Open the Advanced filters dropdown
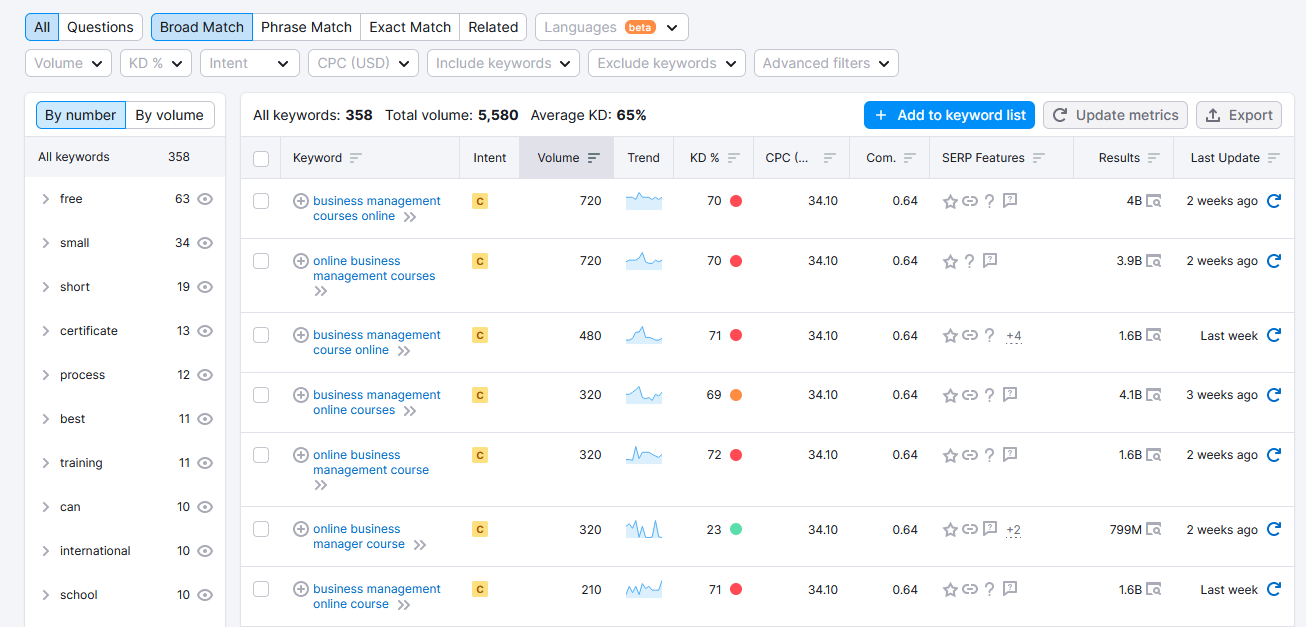This screenshot has height=627, width=1306. [x=826, y=63]
